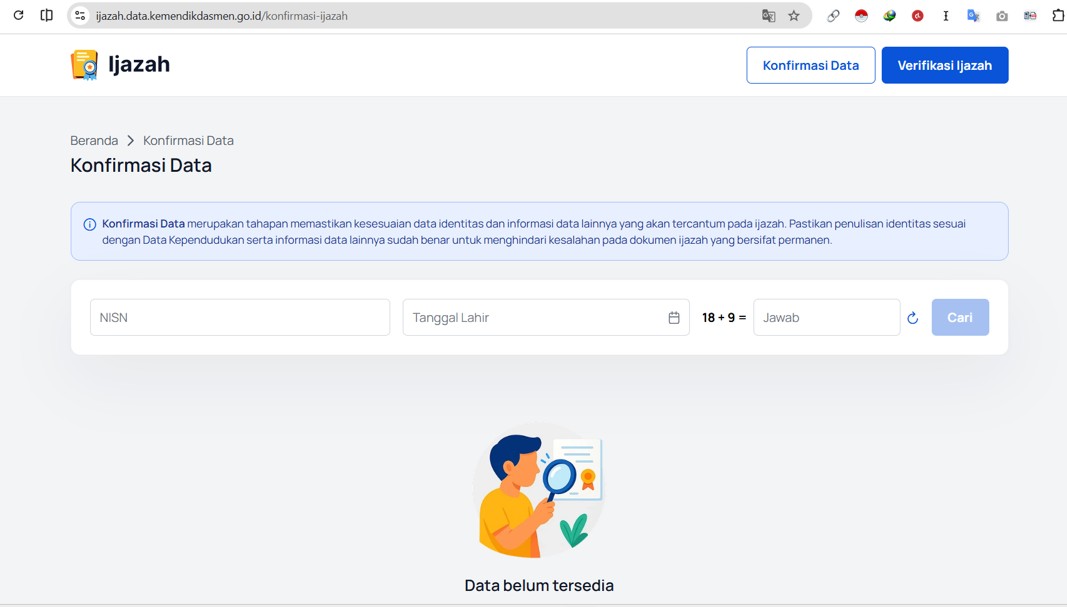
Task: Bookmark this page with the star icon
Action: (x=794, y=16)
